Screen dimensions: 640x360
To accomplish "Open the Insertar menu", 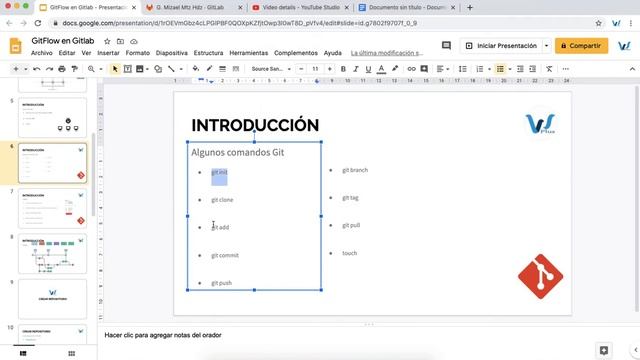I will click(x=108, y=53).
